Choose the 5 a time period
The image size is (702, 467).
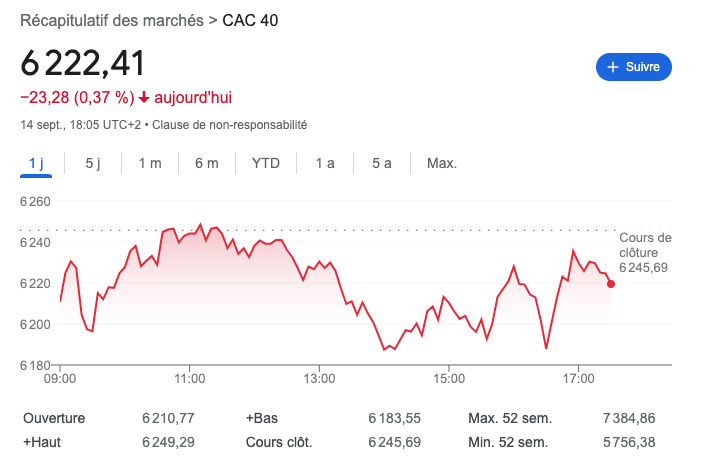tap(381, 163)
